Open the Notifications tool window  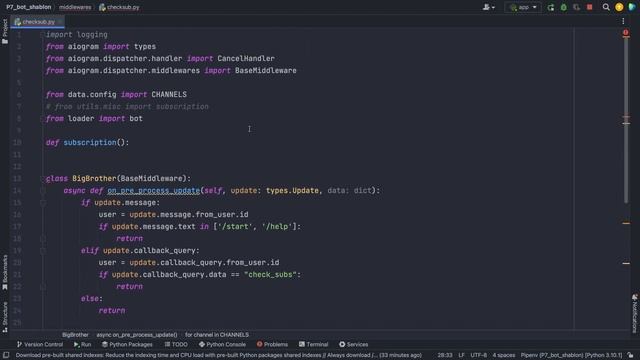635,313
